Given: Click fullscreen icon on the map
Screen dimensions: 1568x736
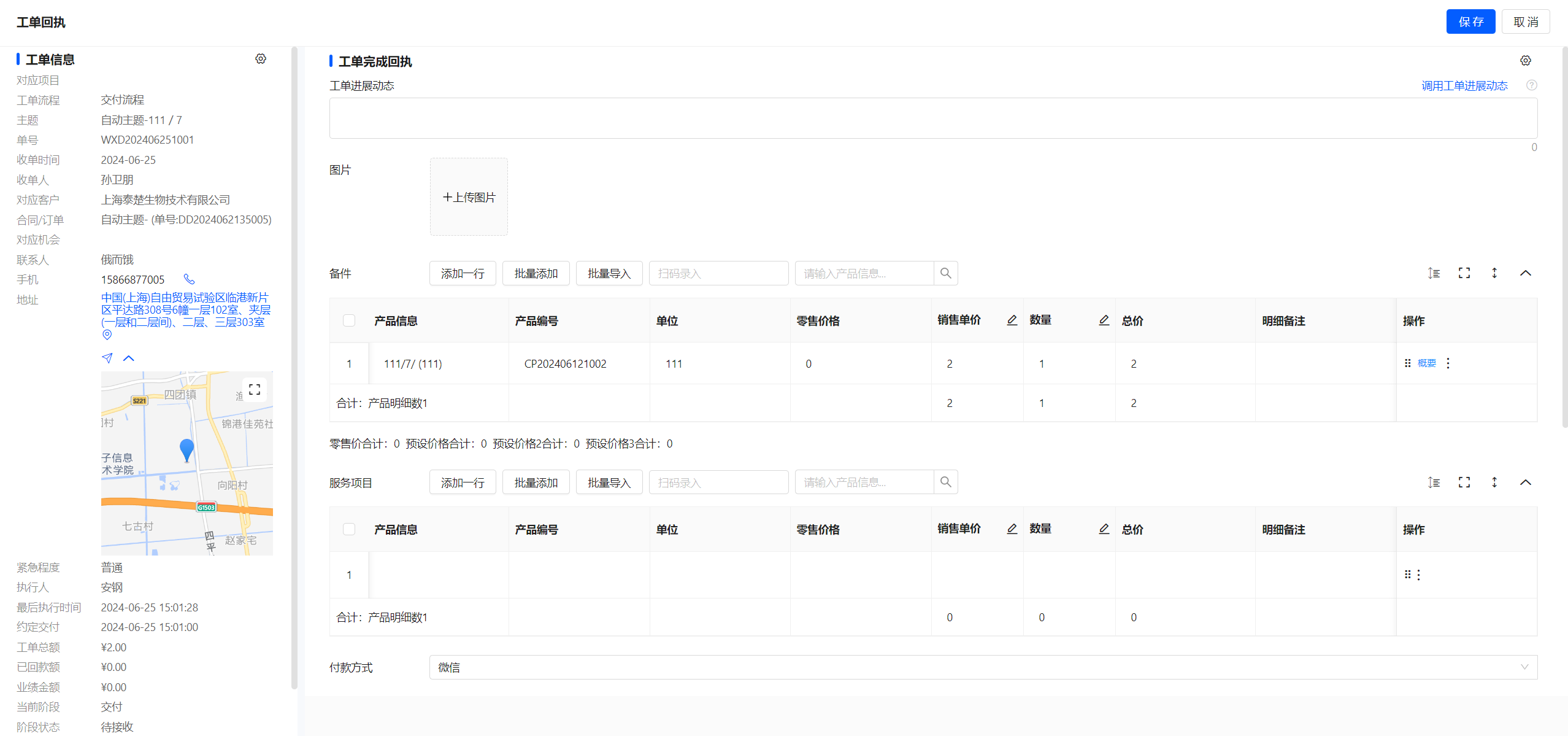Looking at the screenshot, I should (x=255, y=390).
